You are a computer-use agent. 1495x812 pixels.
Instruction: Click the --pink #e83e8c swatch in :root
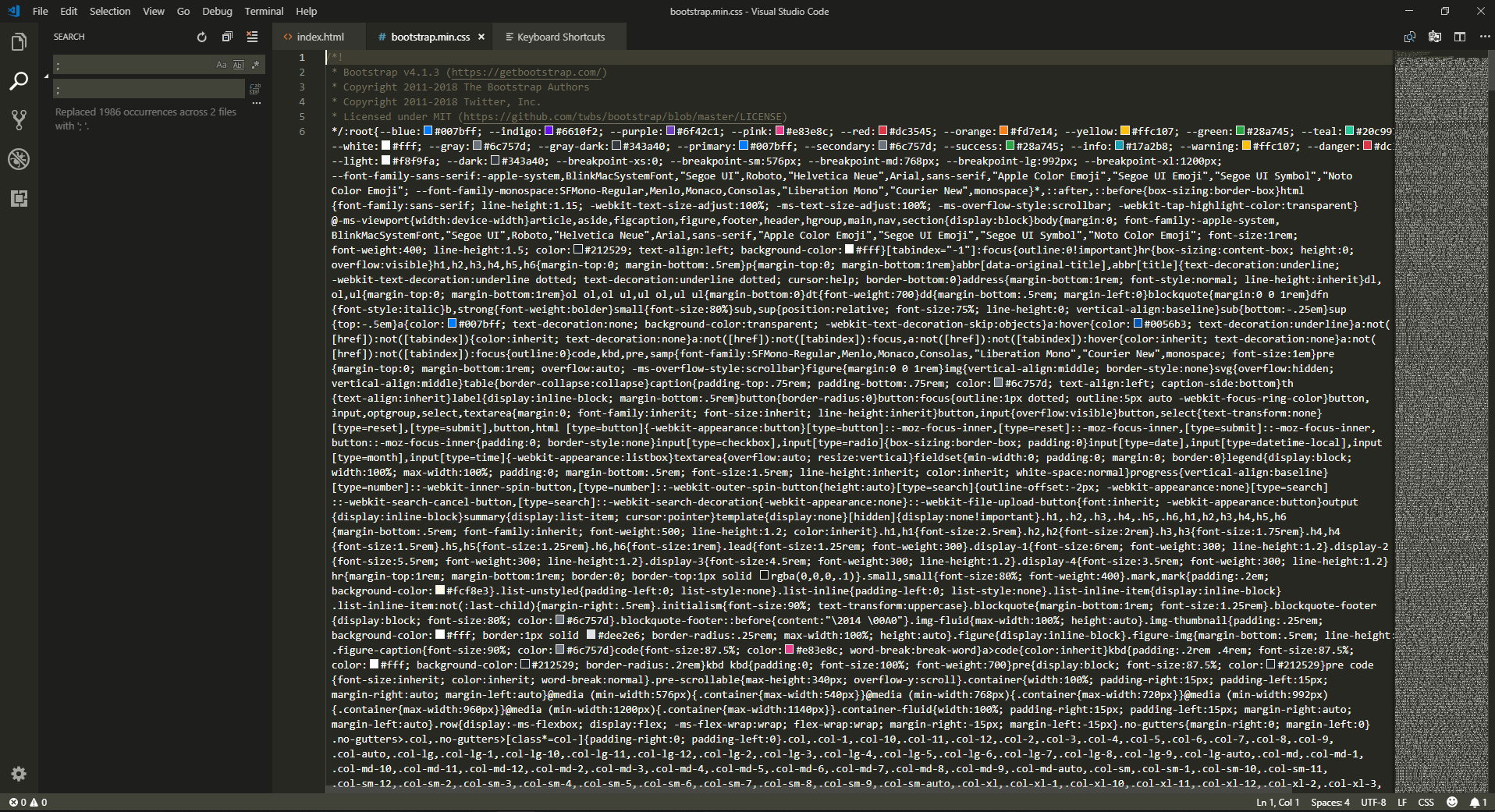click(x=780, y=131)
